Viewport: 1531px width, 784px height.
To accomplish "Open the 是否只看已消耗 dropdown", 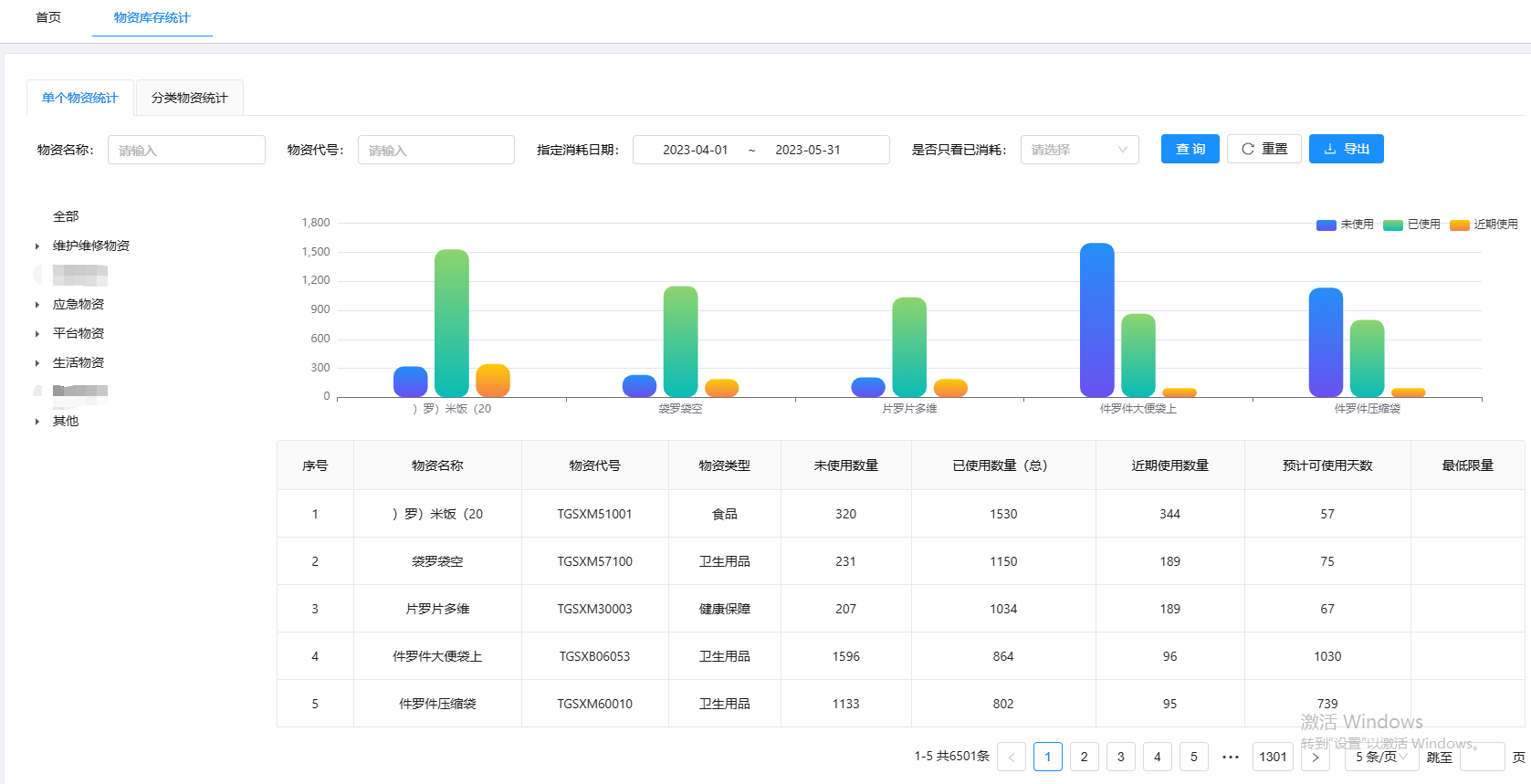I will [1080, 150].
